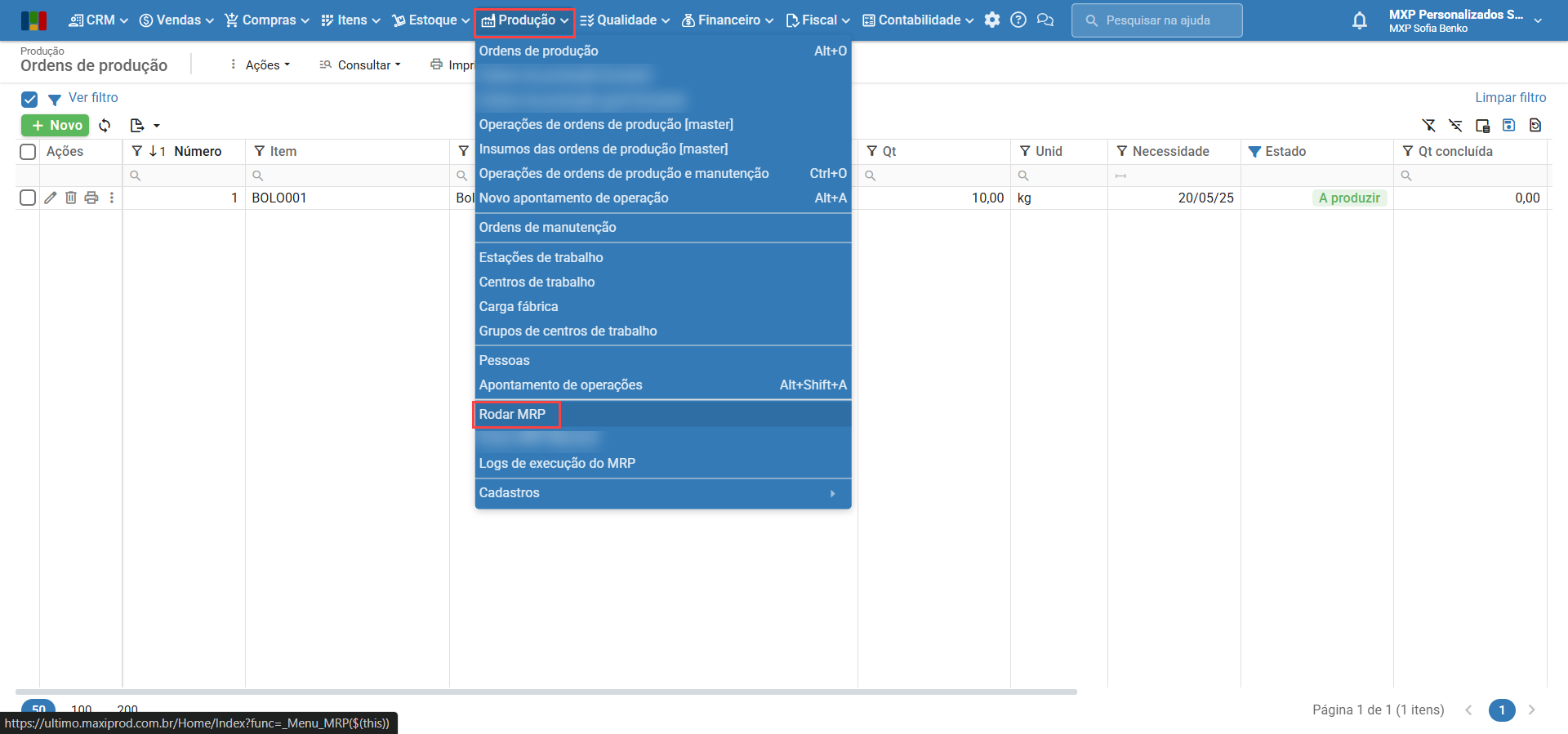Click the filter icon in the Item column
The image size is (1568, 734).
[260, 151]
